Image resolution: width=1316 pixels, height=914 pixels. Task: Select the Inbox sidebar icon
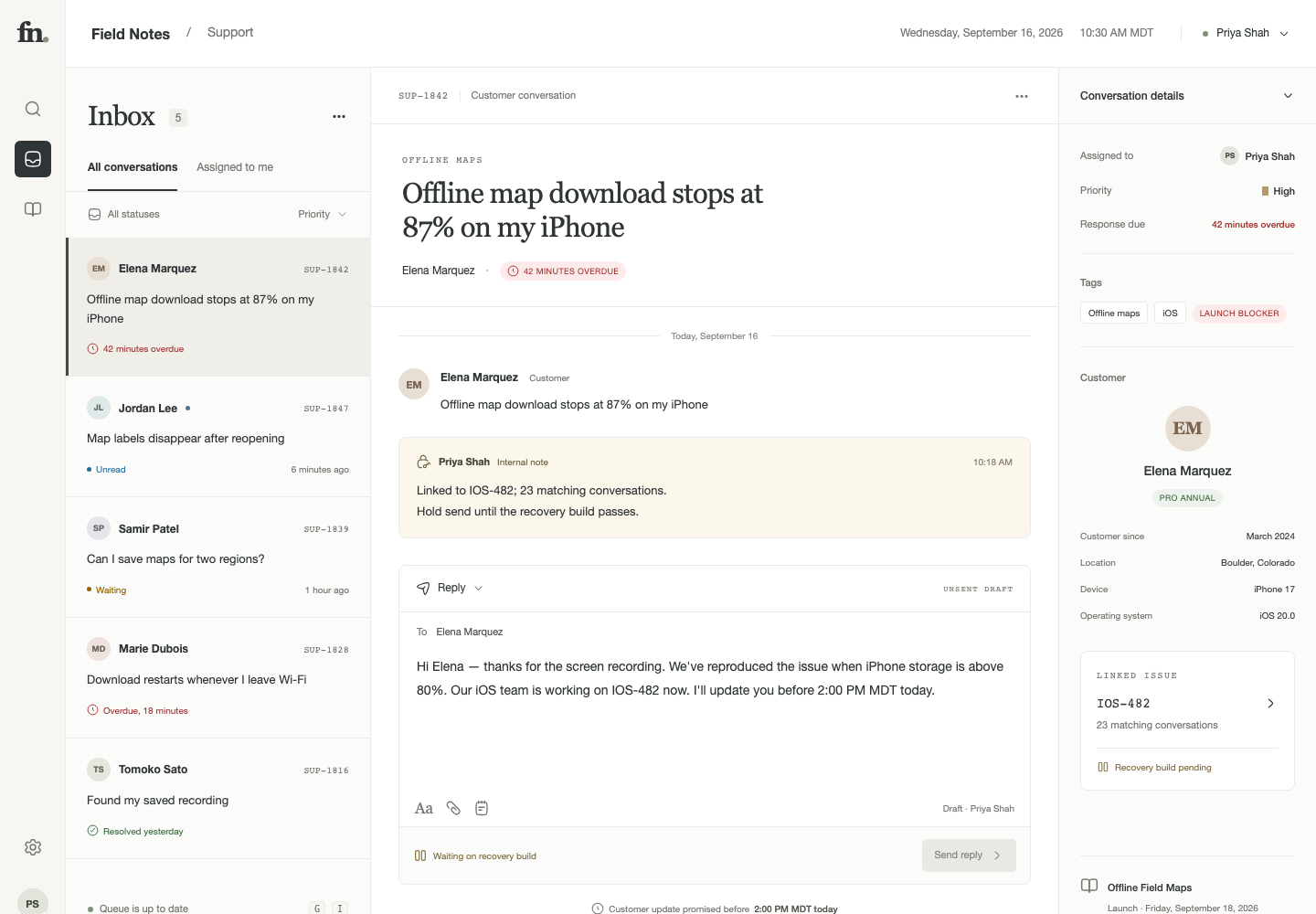(33, 159)
